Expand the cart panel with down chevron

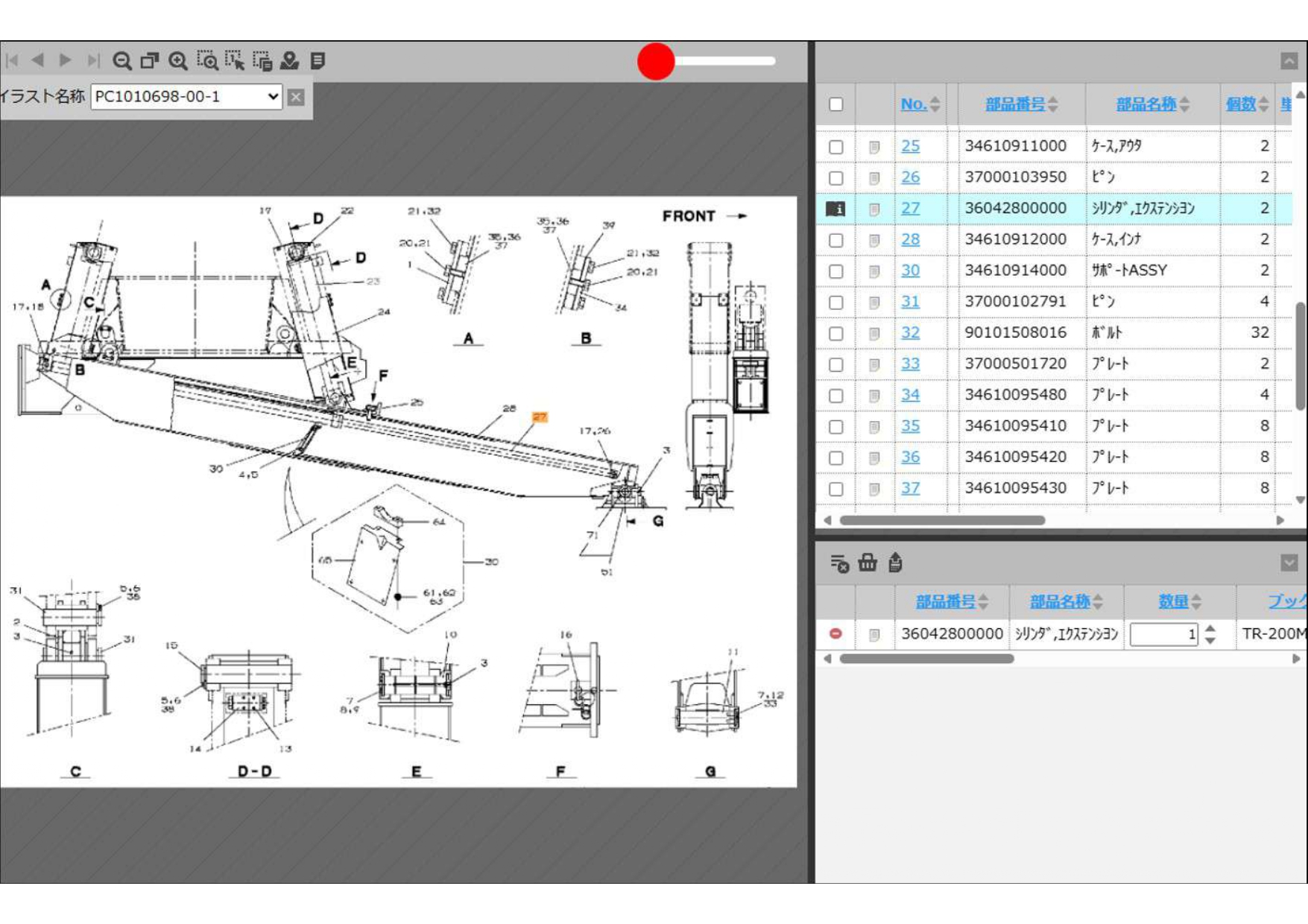pyautogui.click(x=1289, y=563)
